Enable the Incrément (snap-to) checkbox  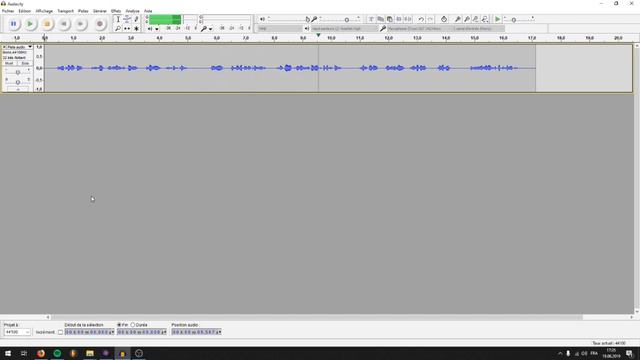60,332
